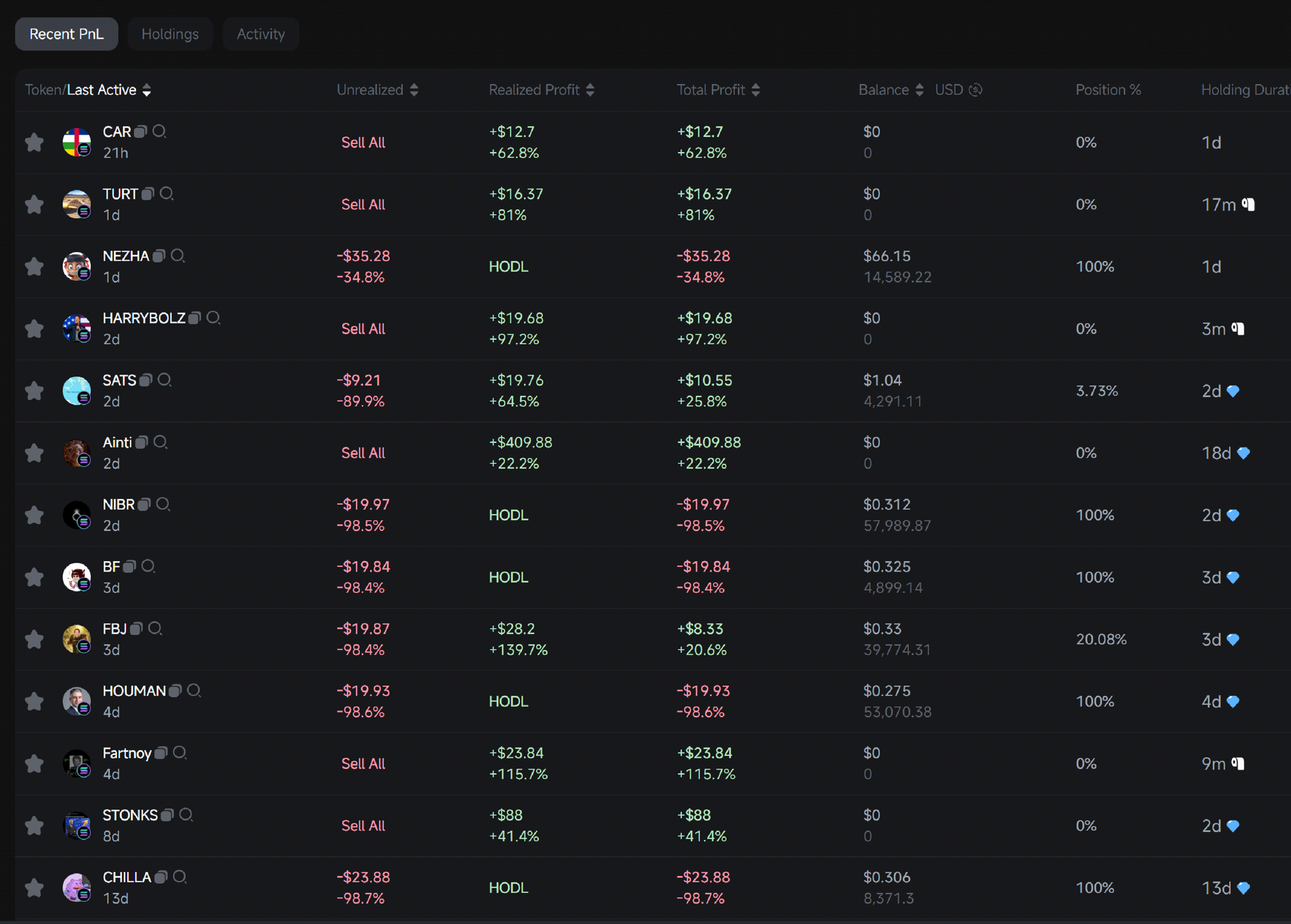Click the search icon beside SATS
The height and width of the screenshot is (924, 1291).
point(165,380)
